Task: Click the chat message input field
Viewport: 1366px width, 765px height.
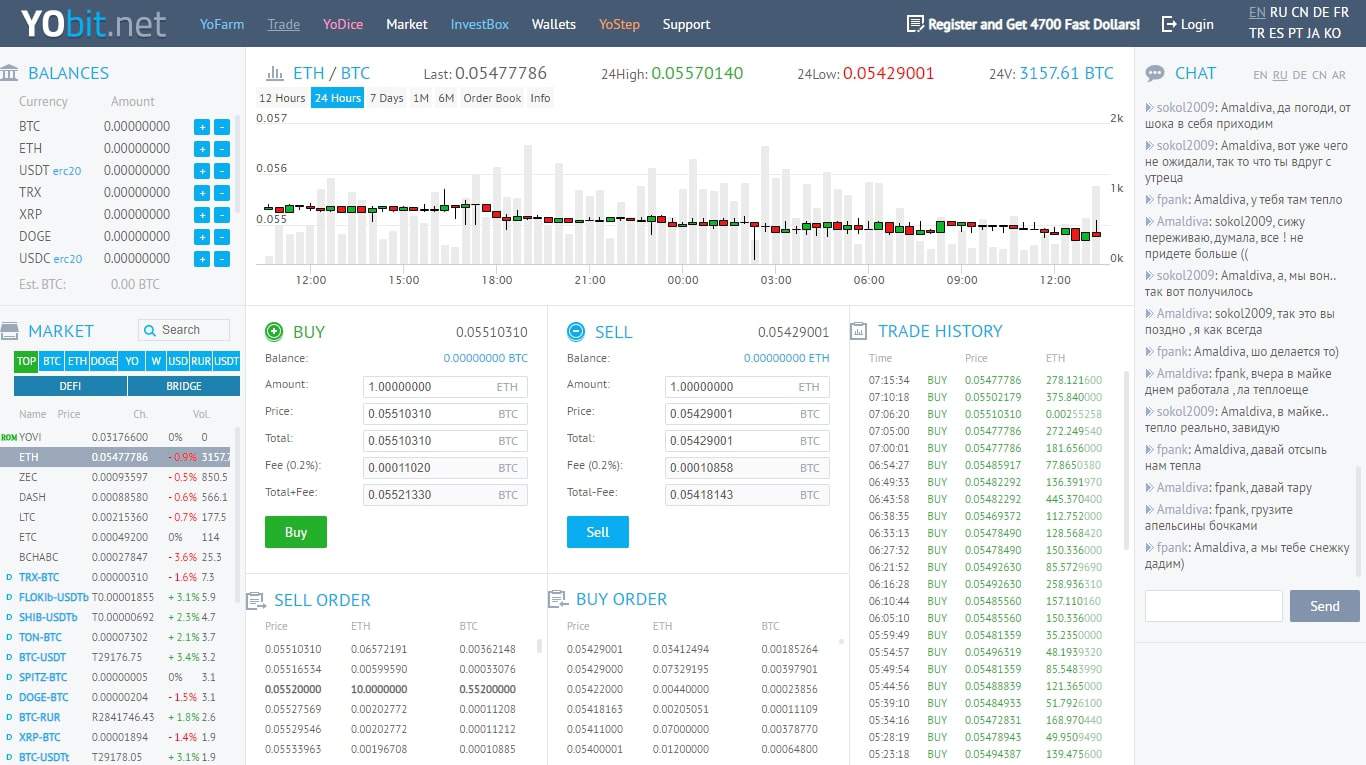Action: click(x=1213, y=606)
